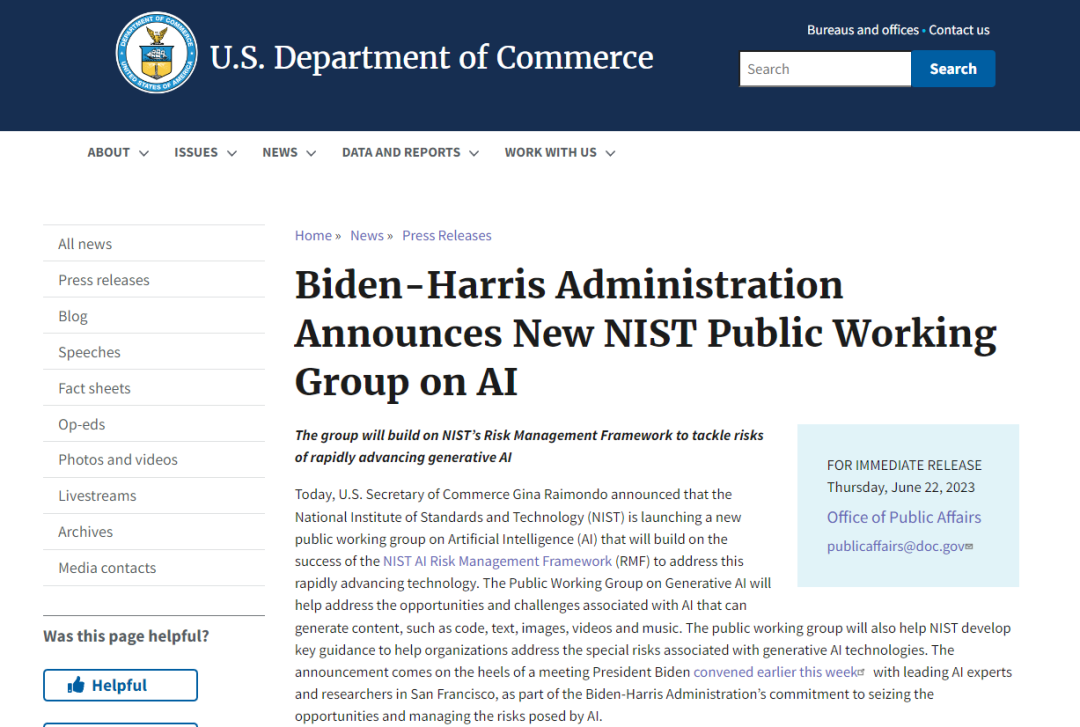Open the NEWS navigation menu
1080x727 pixels.
289,152
